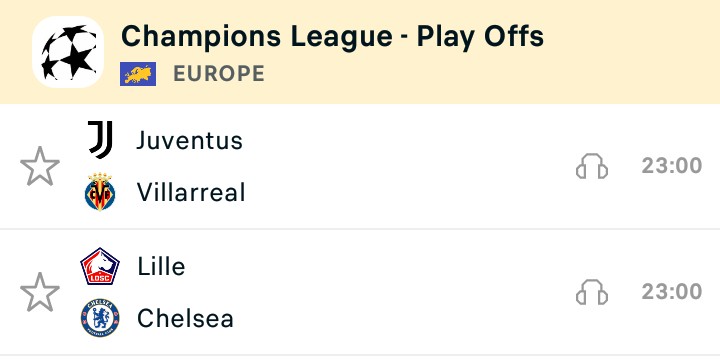Click the 23:00 kickoff time for Juventus match
This screenshot has width=720, height=362.
[x=672, y=166]
